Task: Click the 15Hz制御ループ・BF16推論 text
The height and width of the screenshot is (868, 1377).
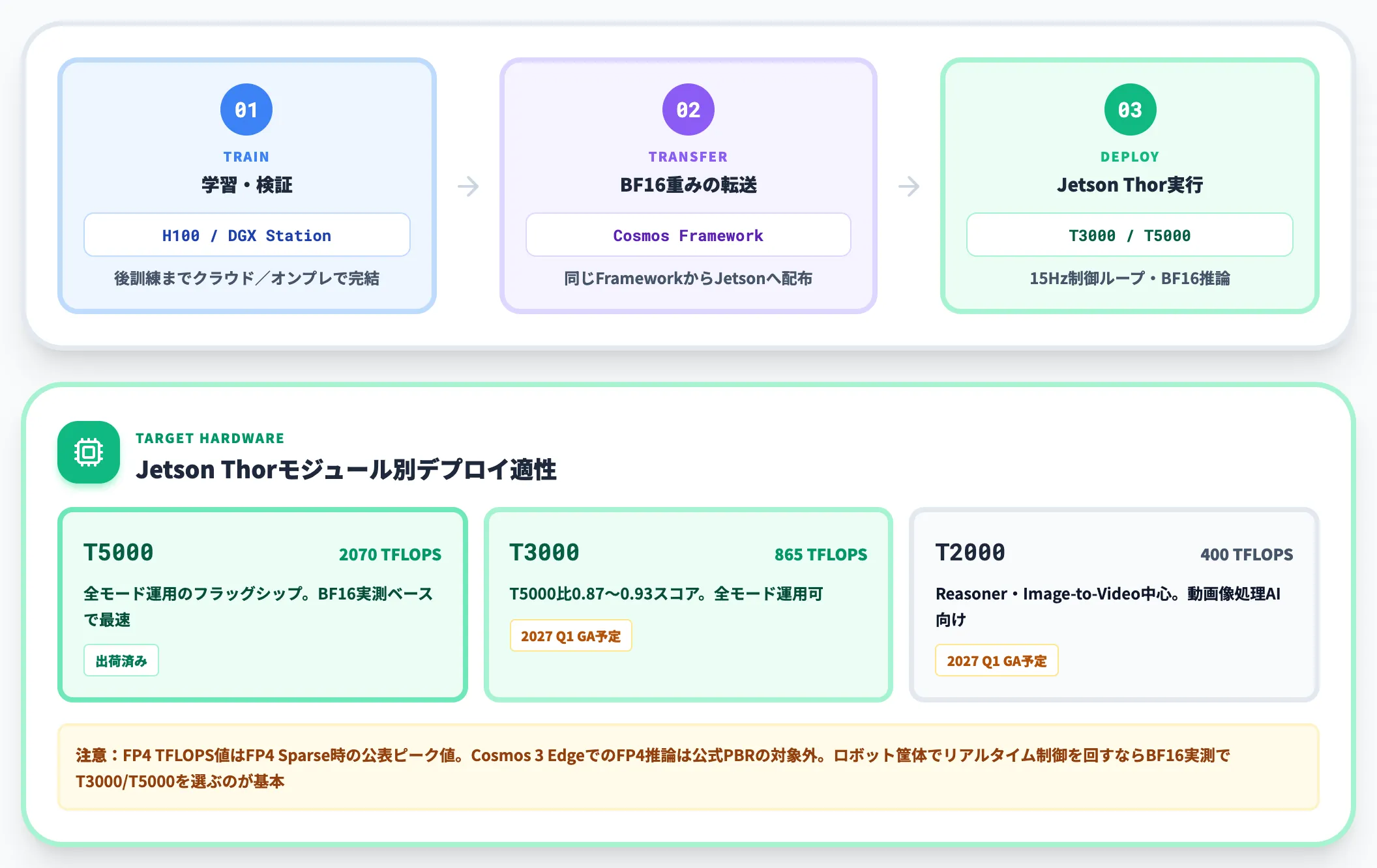Action: pyautogui.click(x=1130, y=278)
